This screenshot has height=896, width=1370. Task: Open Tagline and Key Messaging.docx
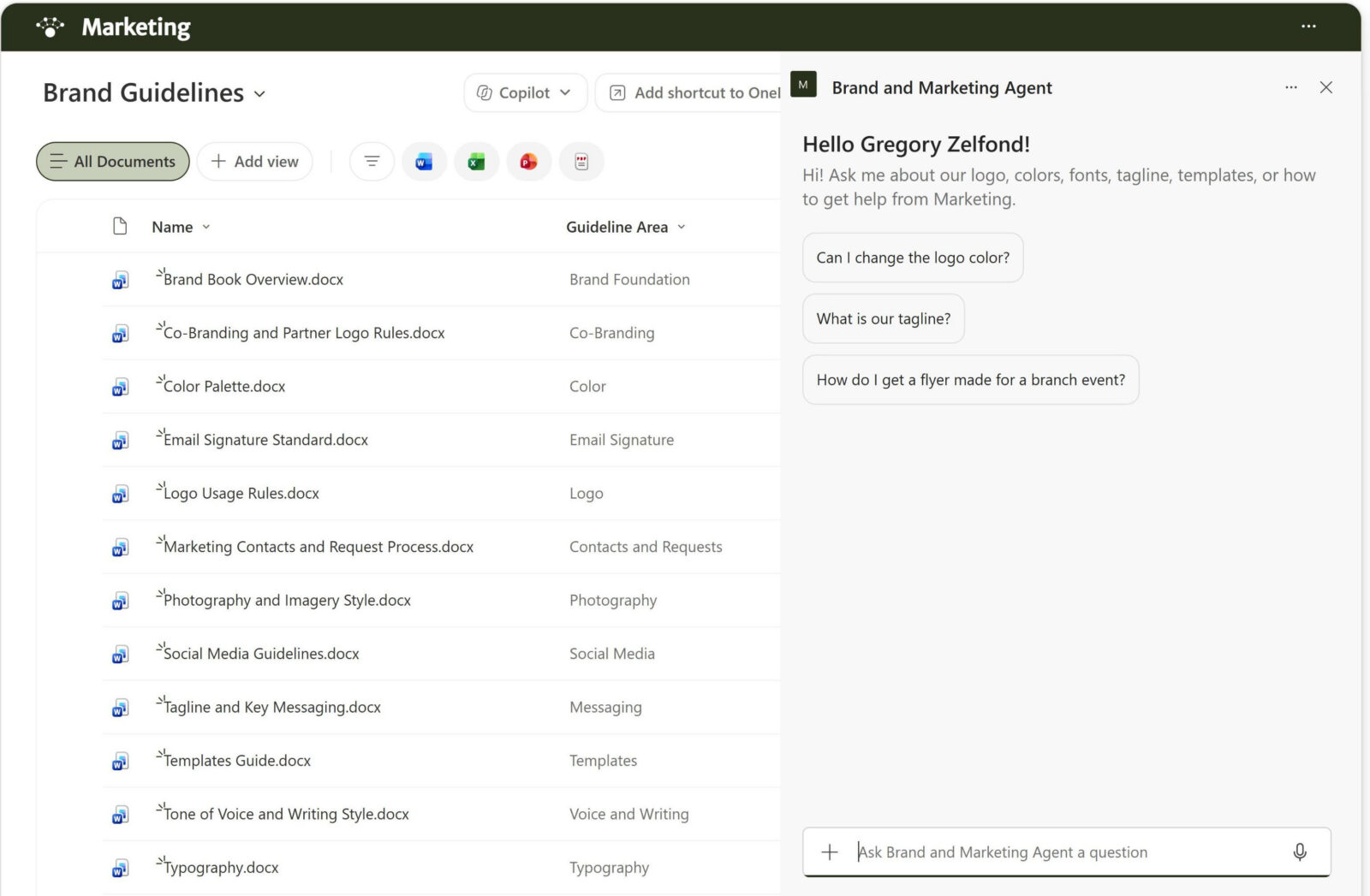click(x=272, y=708)
